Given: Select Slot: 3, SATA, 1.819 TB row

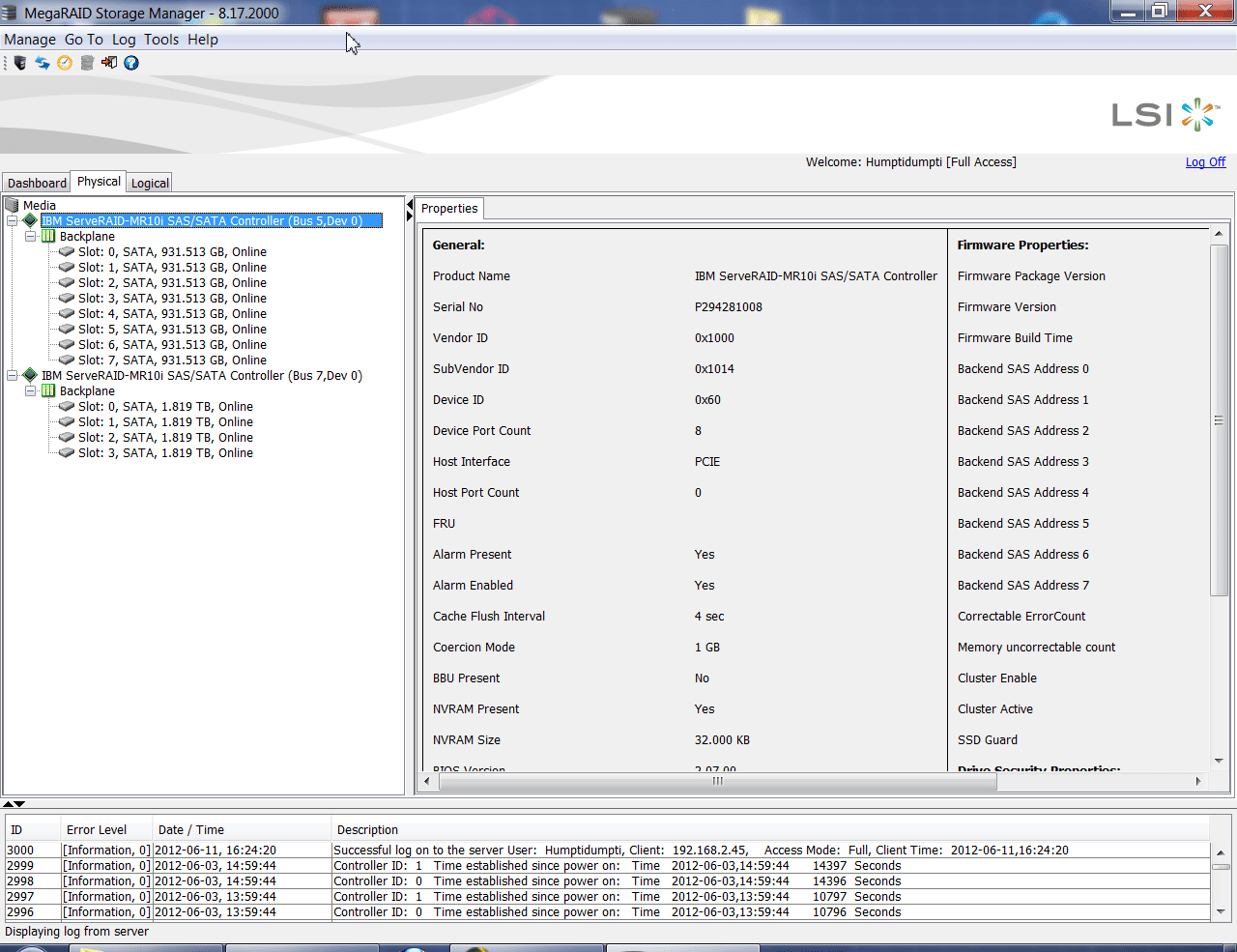Looking at the screenshot, I should pyautogui.click(x=165, y=452).
